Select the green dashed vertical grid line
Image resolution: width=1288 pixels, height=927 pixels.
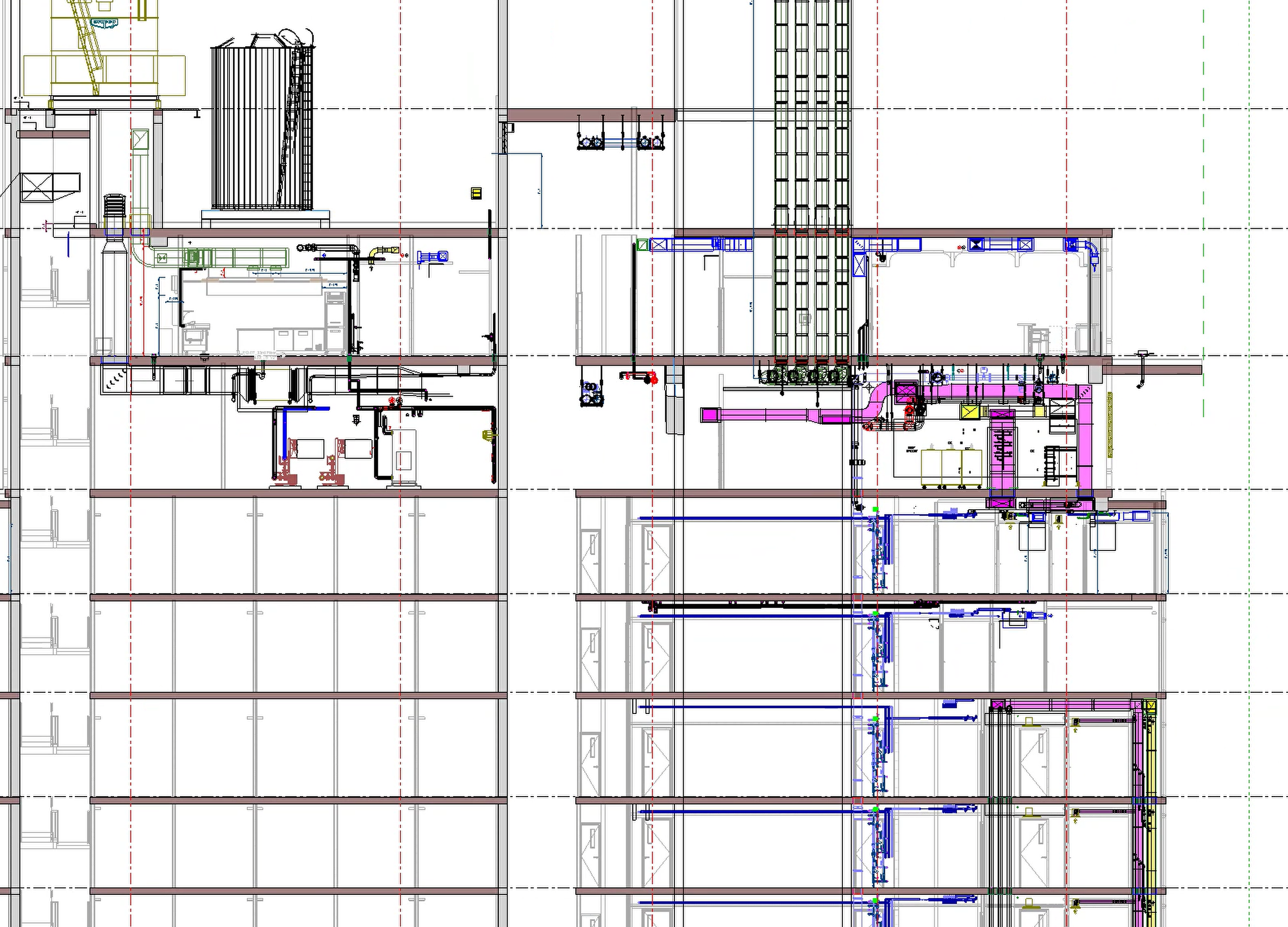point(1203,199)
